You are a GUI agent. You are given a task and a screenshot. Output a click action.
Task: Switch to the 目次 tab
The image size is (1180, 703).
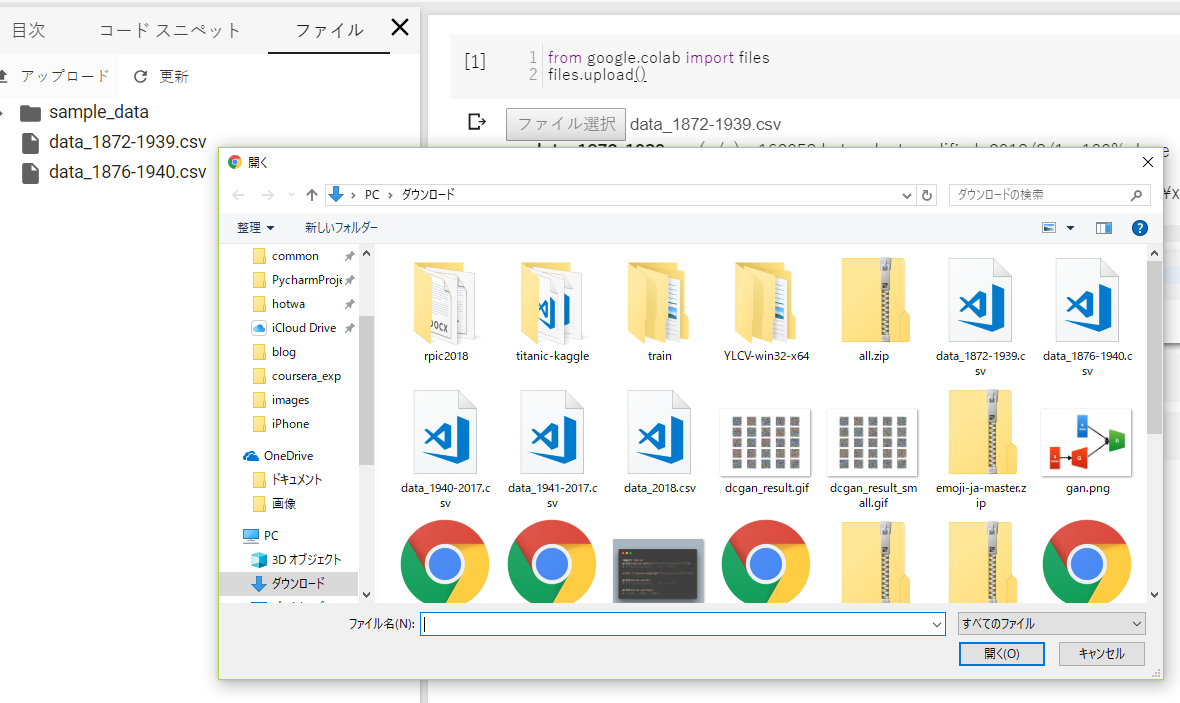28,30
